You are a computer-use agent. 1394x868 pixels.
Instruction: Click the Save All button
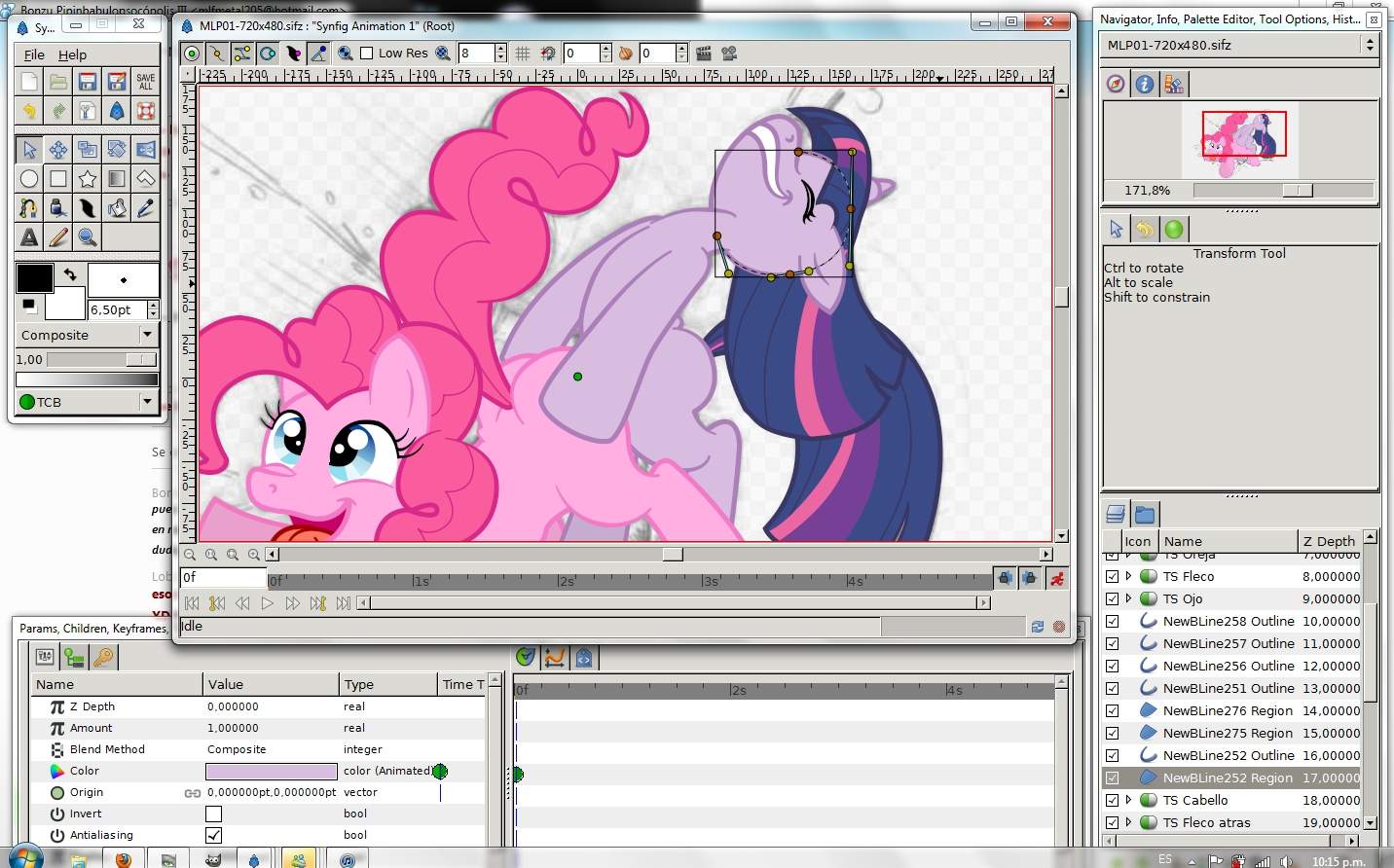[146, 82]
